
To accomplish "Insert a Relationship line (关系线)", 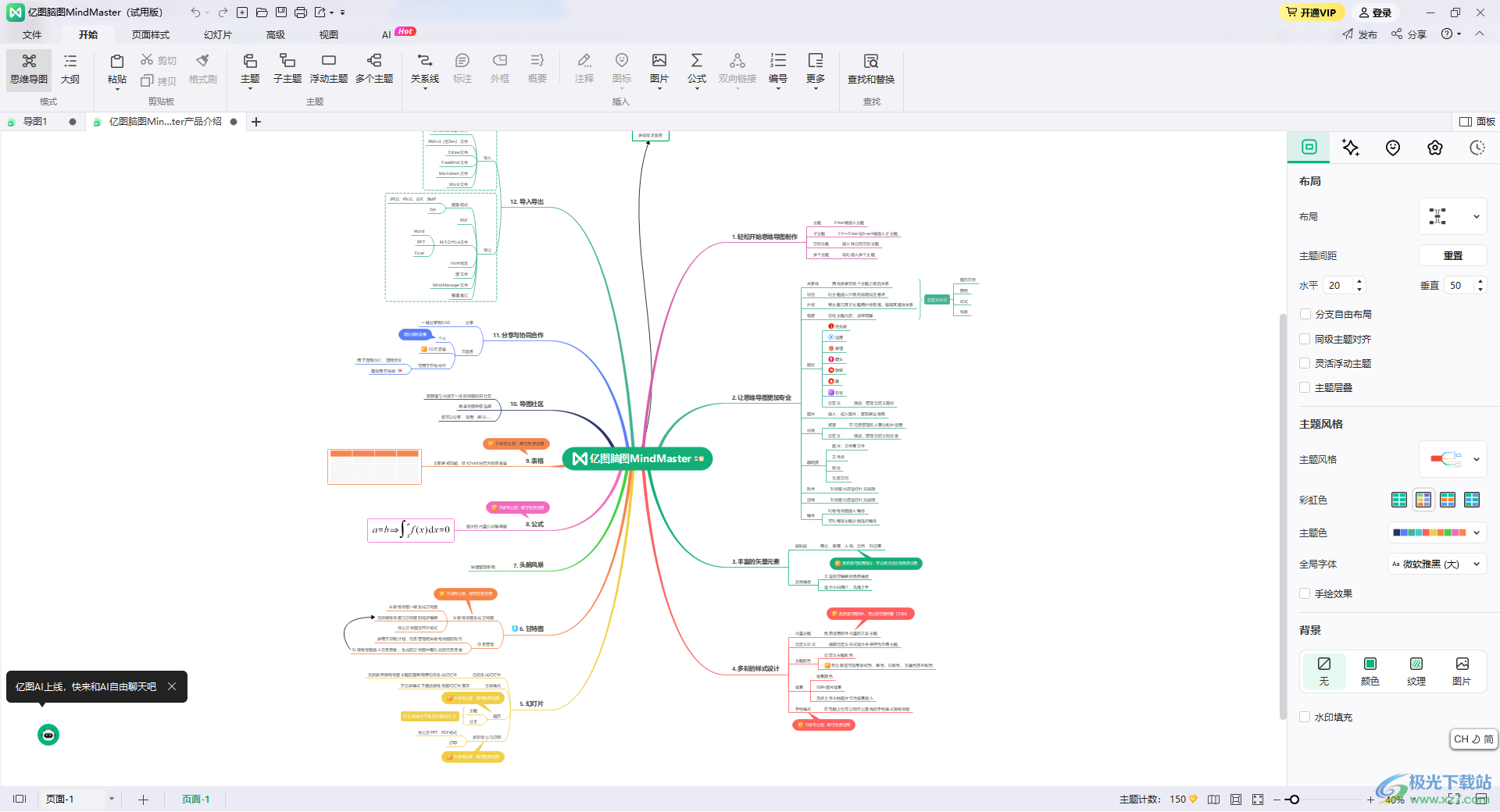I will [425, 69].
